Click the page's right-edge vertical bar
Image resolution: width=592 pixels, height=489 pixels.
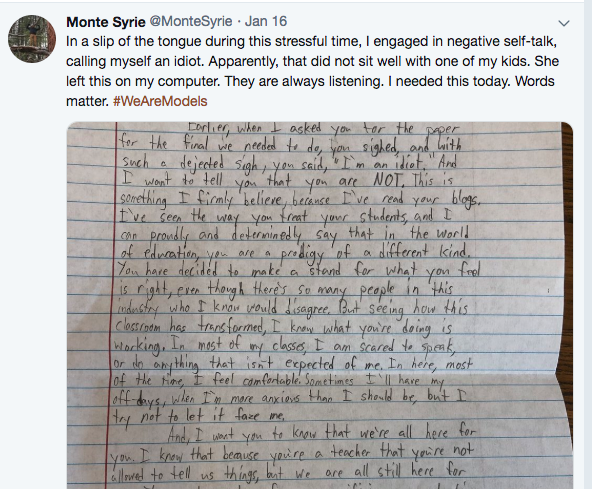pos(587,244)
